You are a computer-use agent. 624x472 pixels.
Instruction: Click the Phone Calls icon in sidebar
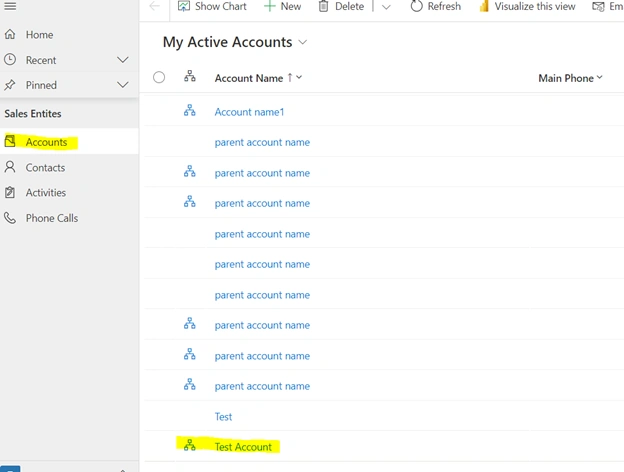point(10,218)
